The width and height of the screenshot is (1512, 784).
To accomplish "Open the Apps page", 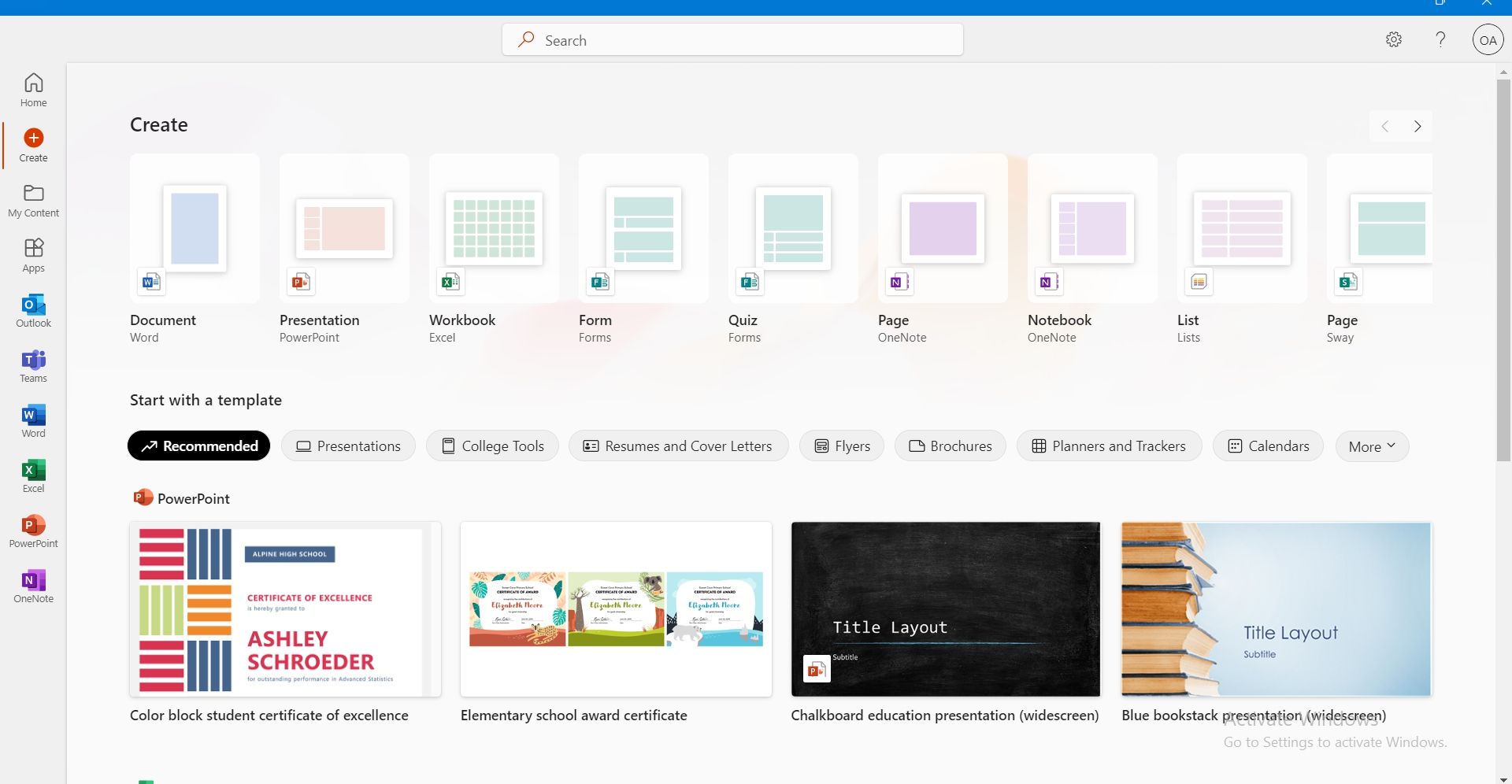I will (33, 255).
